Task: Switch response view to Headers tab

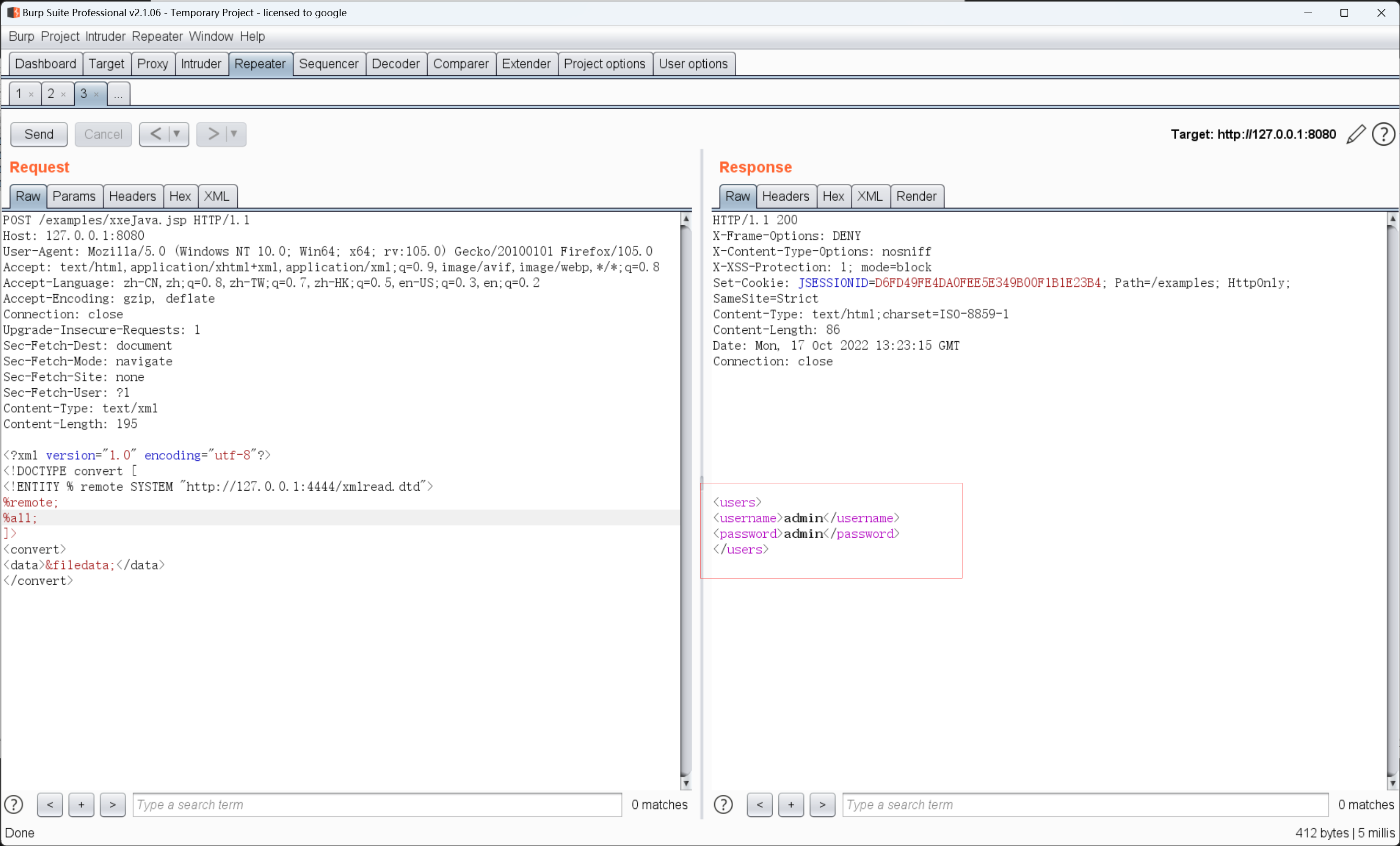Action: 786,196
